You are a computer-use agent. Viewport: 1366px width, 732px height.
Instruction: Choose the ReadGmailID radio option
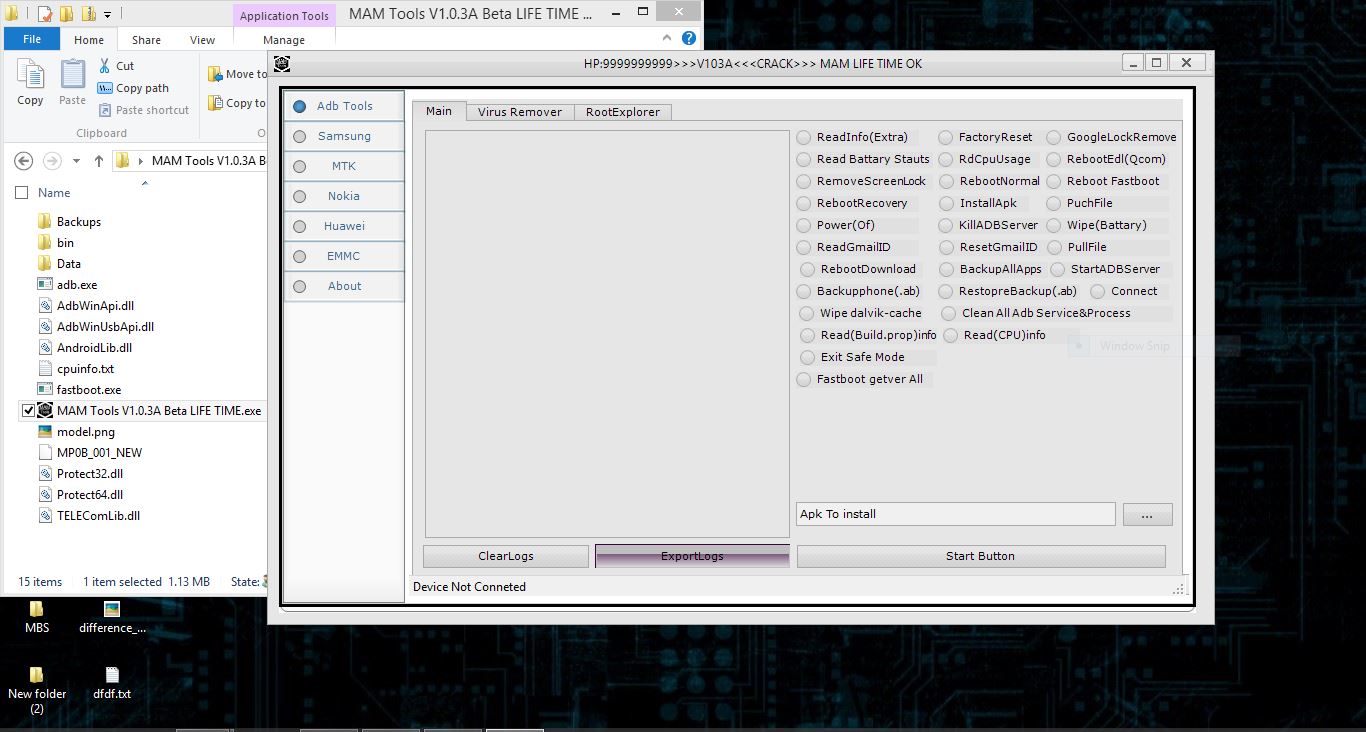pos(804,247)
